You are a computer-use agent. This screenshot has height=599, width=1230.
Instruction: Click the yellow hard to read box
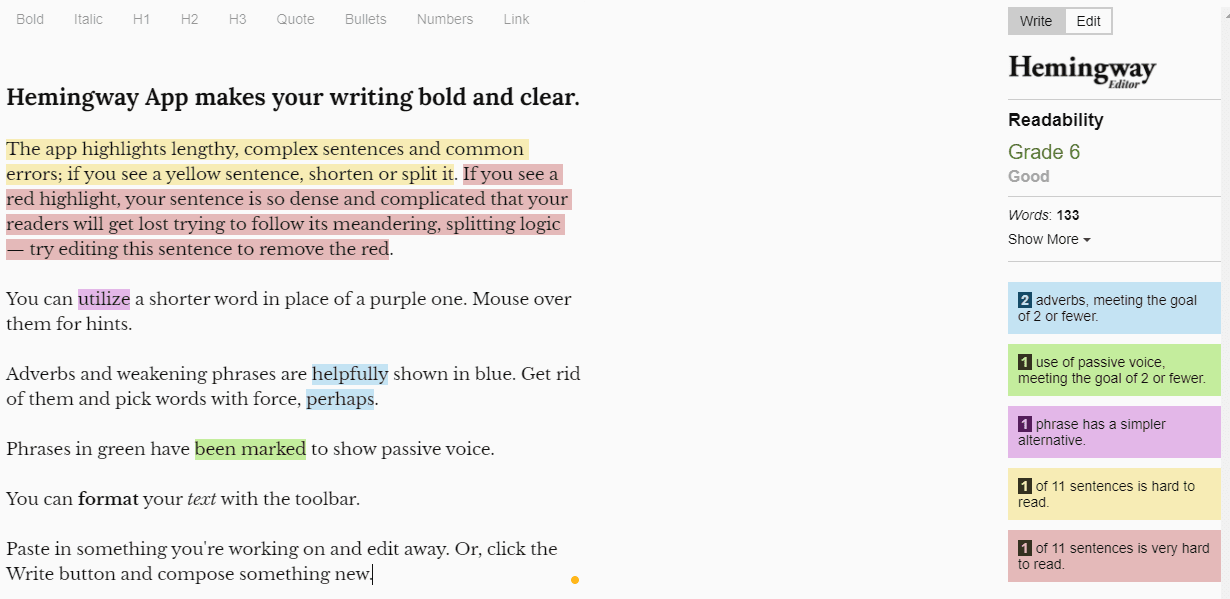[1114, 494]
